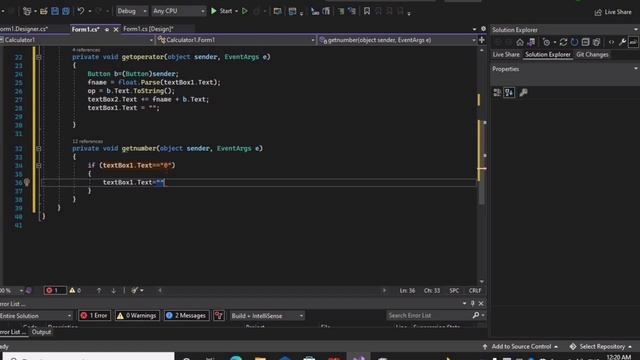Click Switch Views icon in Solution Explorer
This screenshot has width=640, height=360.
click(x=531, y=42)
